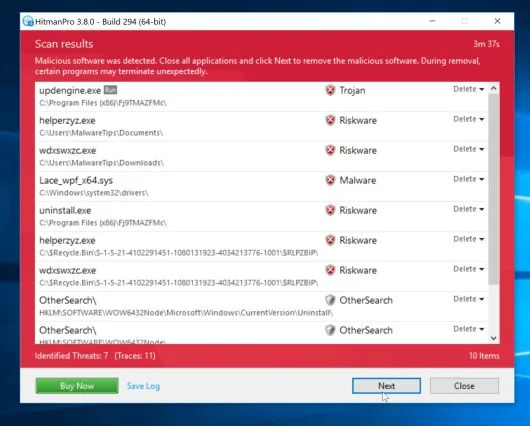Click the threat shield for helperzyz.exe in Documents
The image size is (530, 426).
[330, 120]
